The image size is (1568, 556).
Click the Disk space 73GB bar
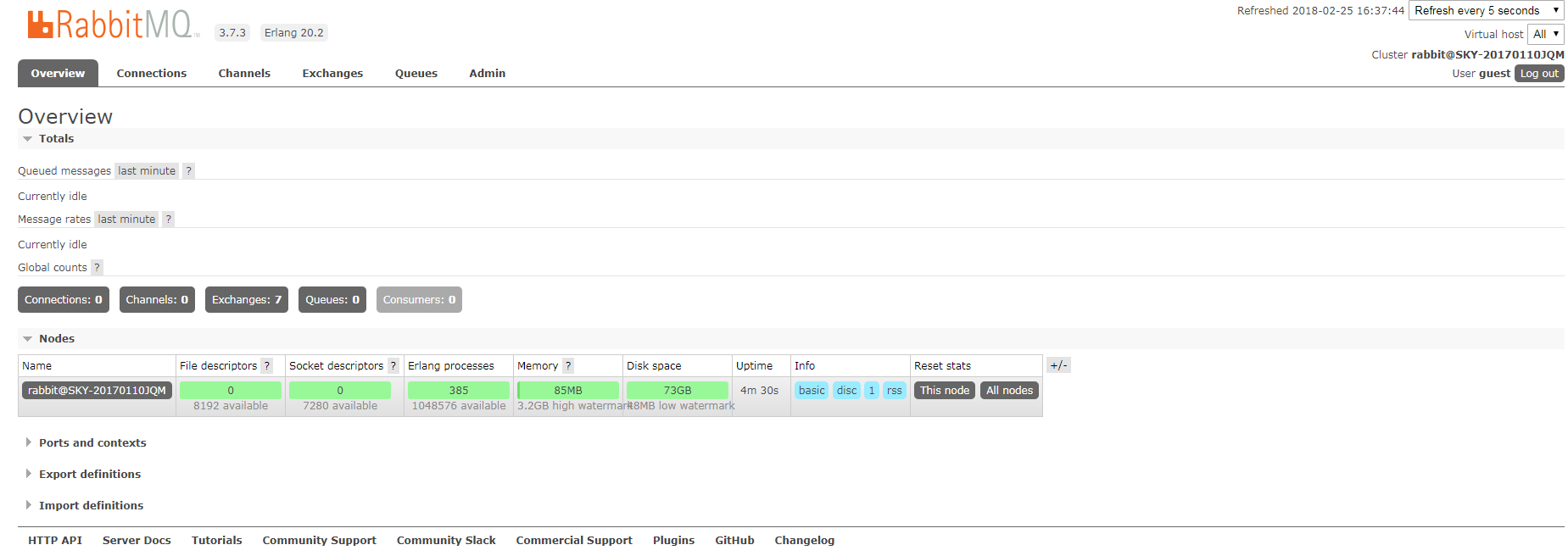[678, 391]
